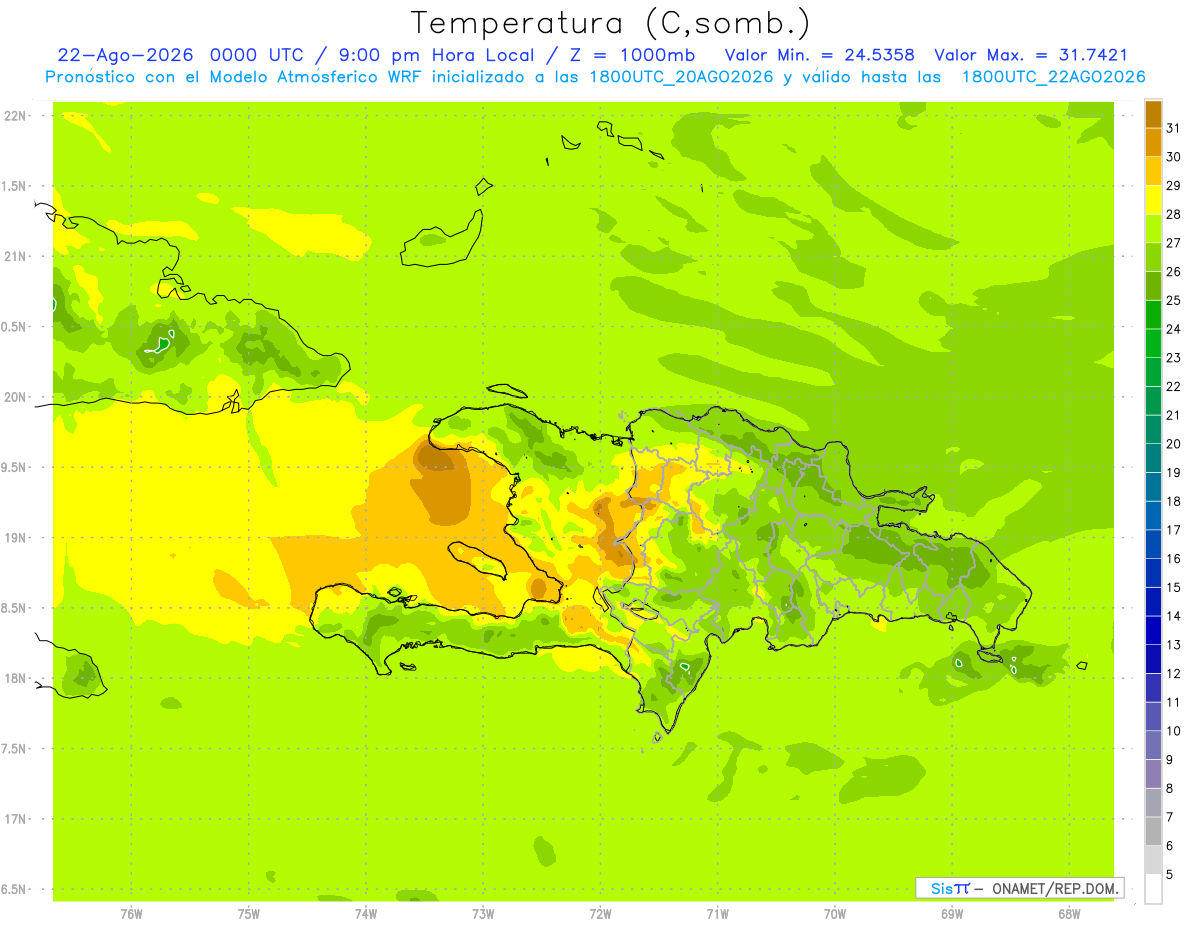Image resolution: width=1200 pixels, height=927 pixels.
Task: Click the colorbar value "31"
Action: (x=1174, y=128)
